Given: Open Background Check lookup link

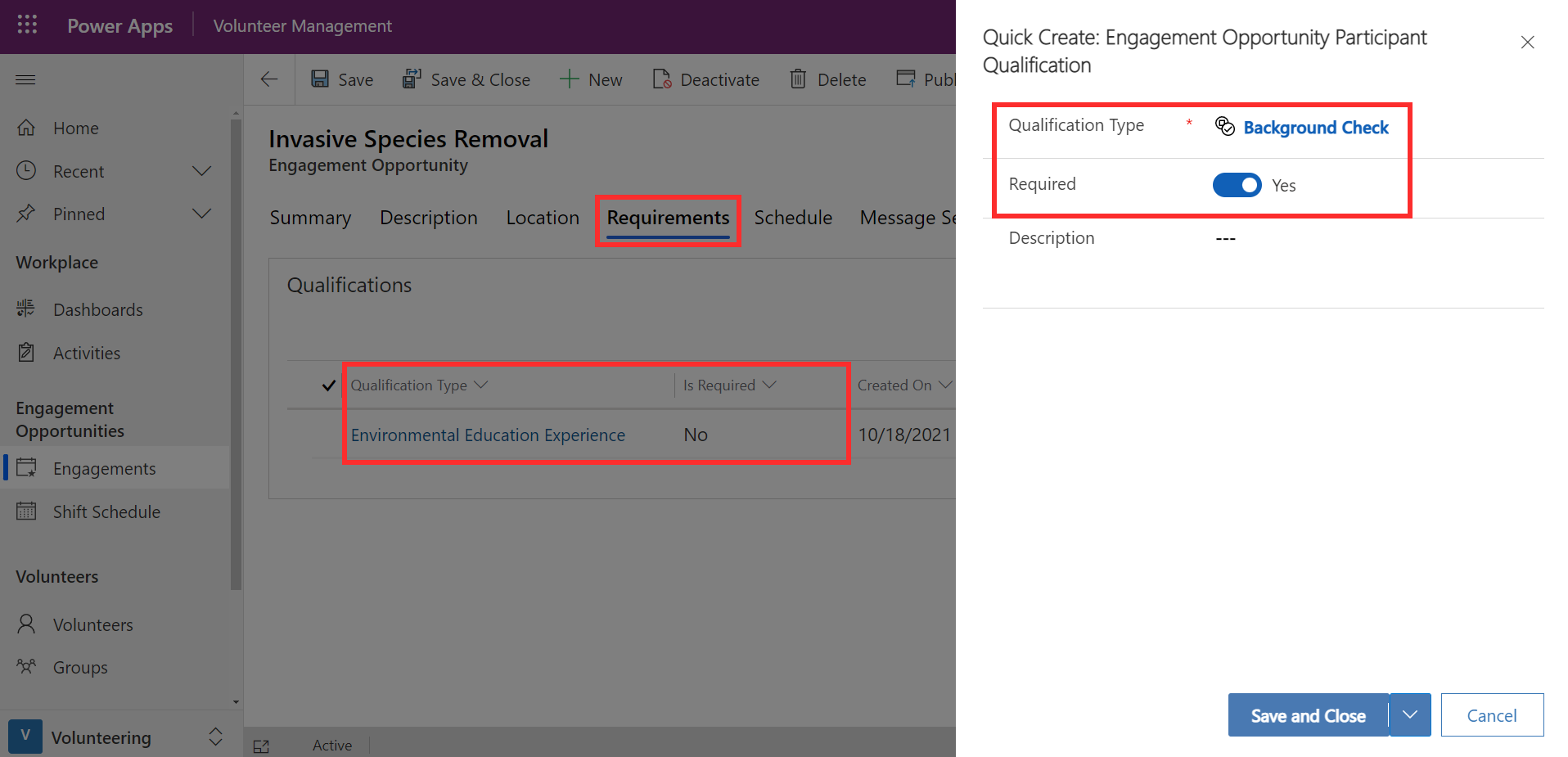Looking at the screenshot, I should point(1316,128).
